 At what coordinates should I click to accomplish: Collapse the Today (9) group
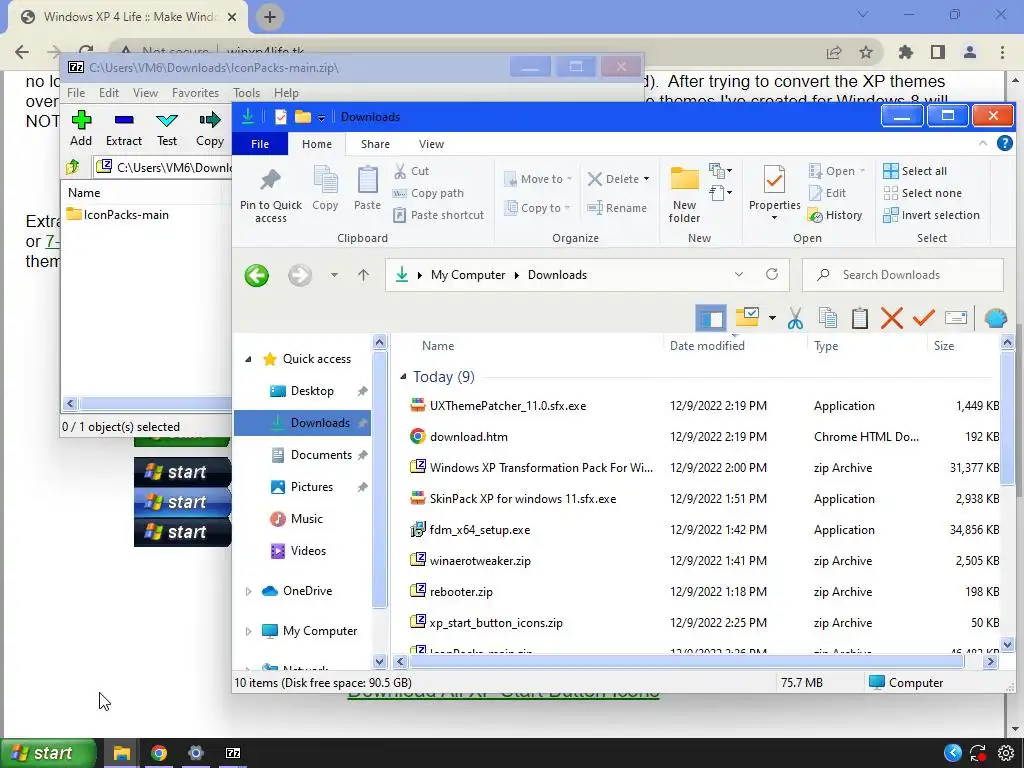coord(403,376)
